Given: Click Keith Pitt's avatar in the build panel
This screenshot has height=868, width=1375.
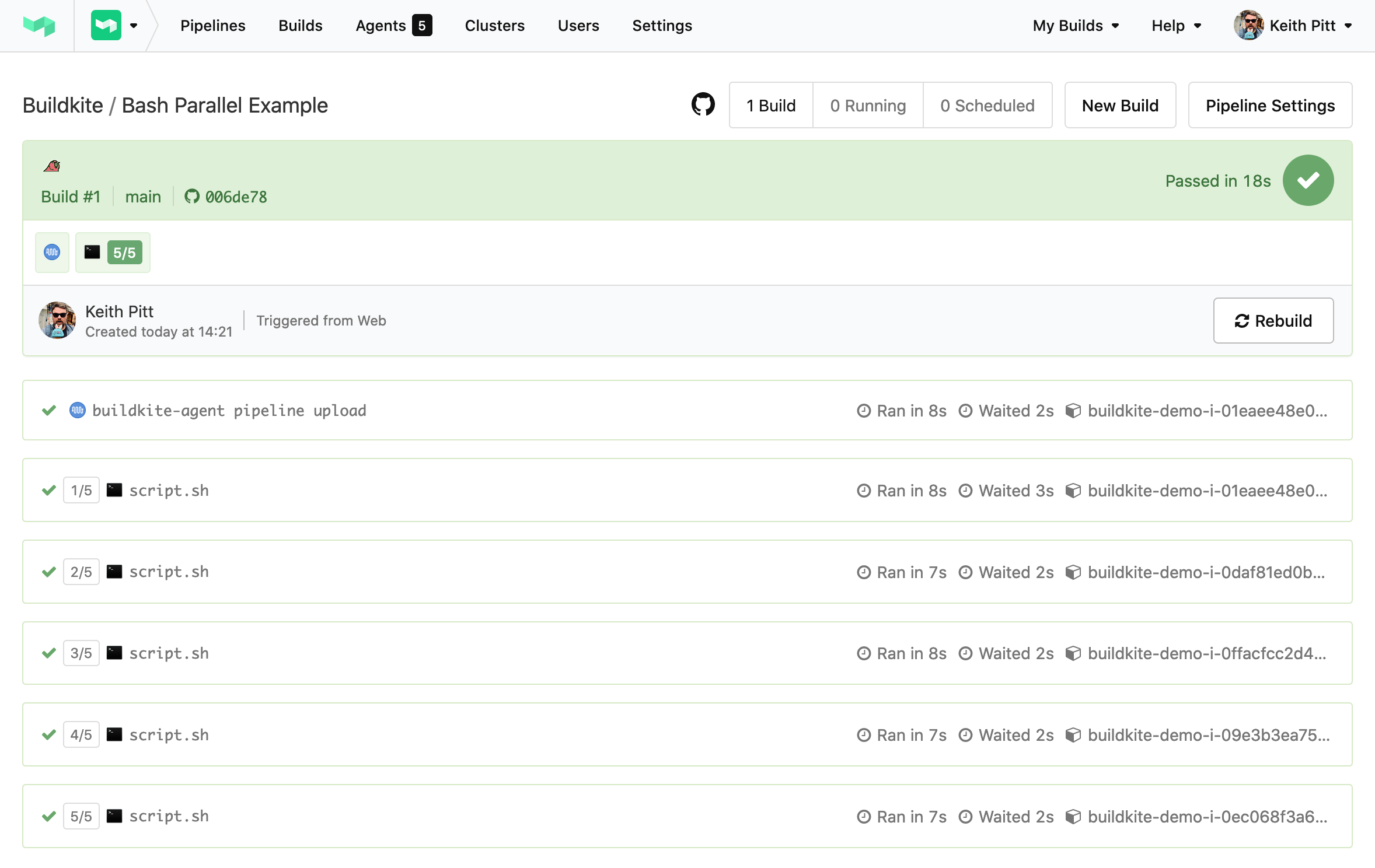Looking at the screenshot, I should pos(57,320).
